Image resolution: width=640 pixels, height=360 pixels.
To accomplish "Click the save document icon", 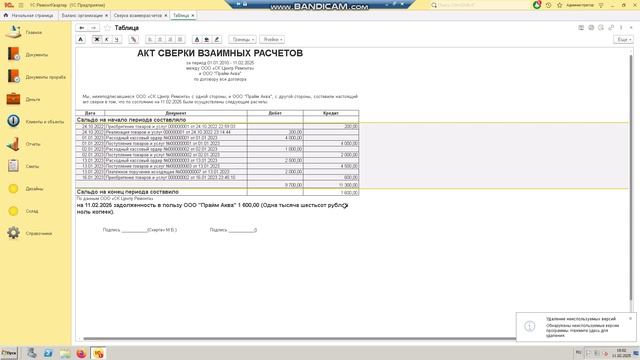I will point(581,28).
